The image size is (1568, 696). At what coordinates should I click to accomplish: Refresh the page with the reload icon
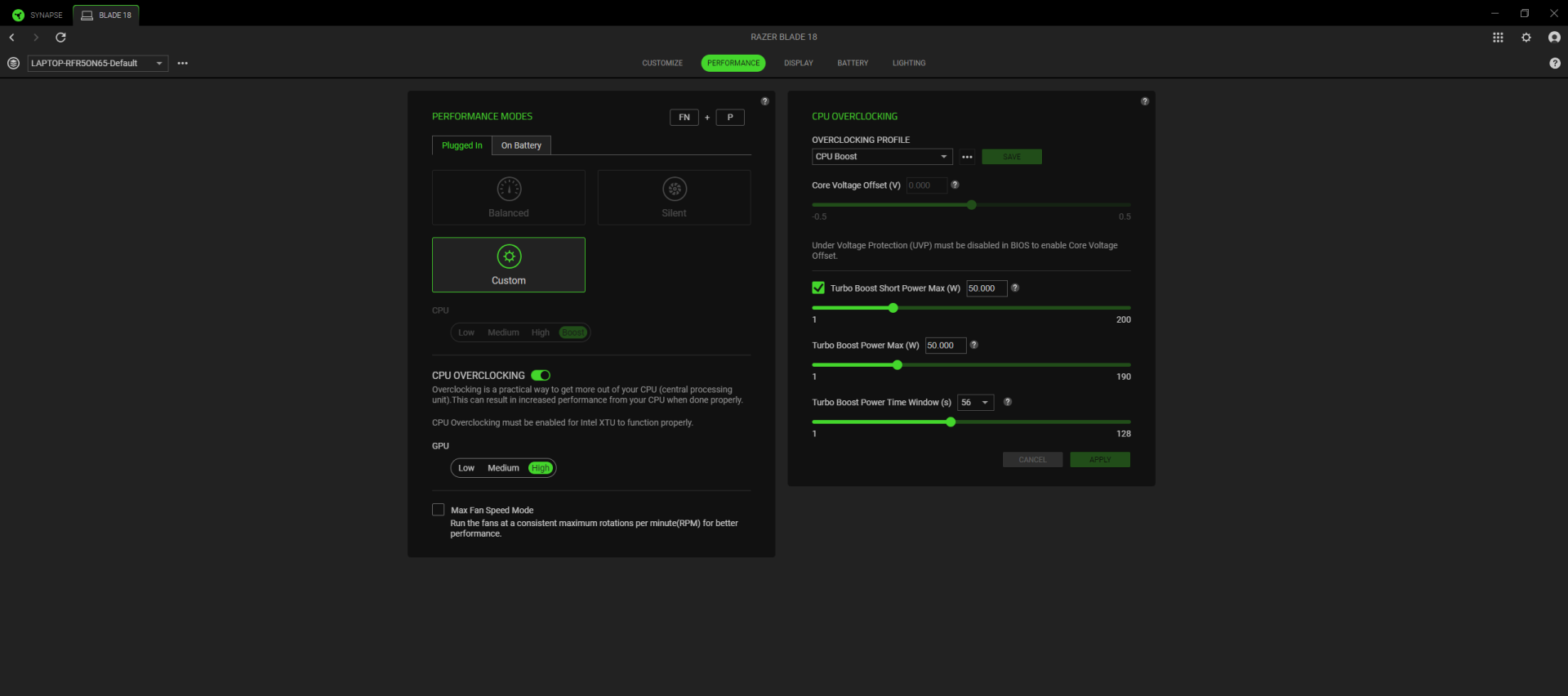coord(60,38)
